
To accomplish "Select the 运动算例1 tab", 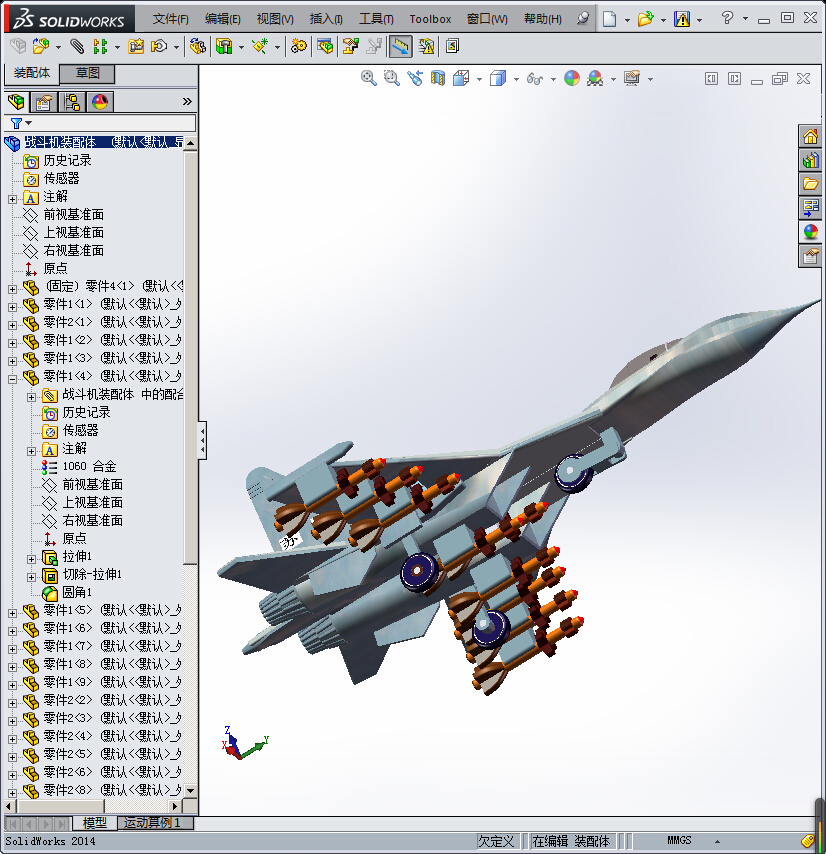I will click(155, 822).
